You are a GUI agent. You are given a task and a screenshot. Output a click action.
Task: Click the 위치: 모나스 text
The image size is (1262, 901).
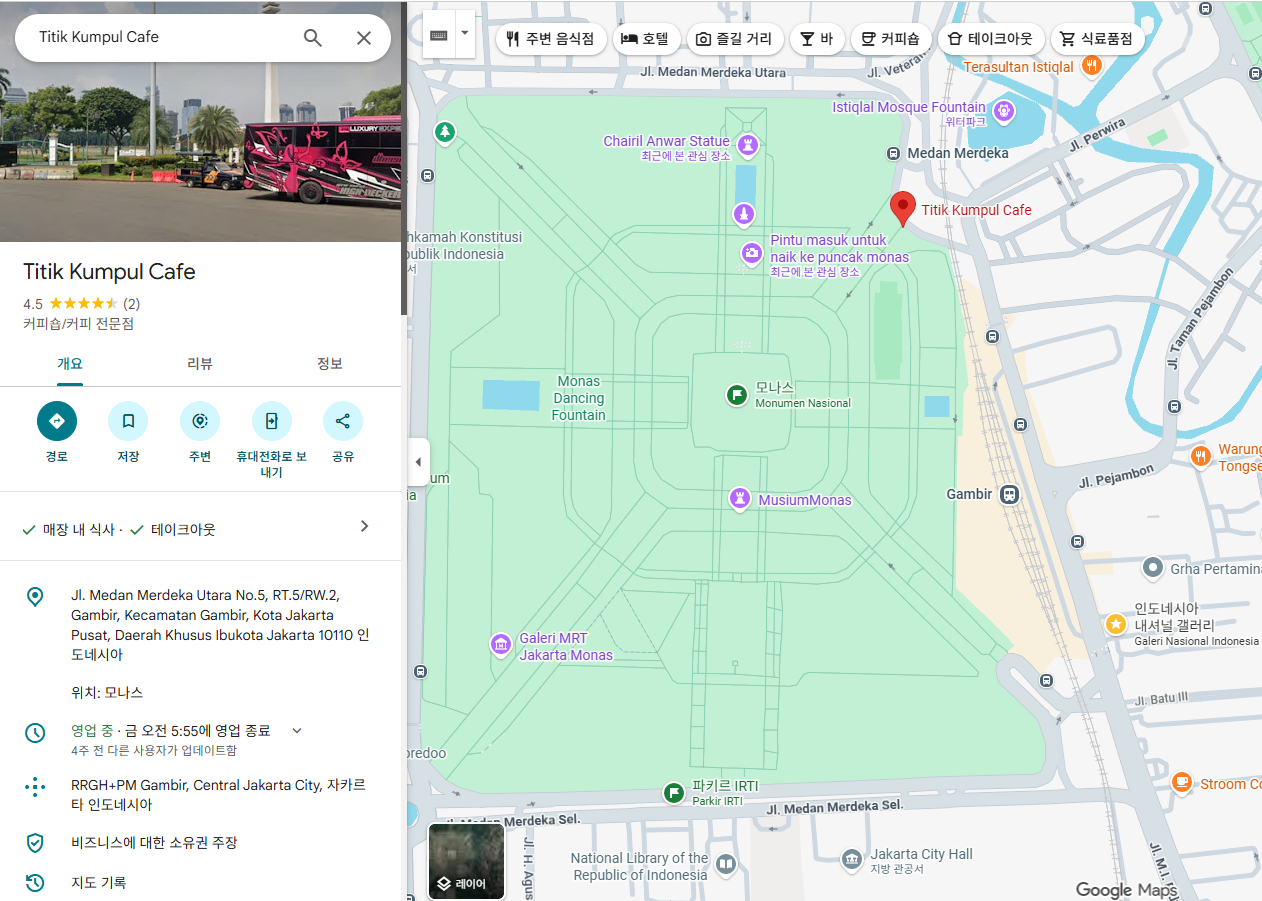[x=107, y=692]
